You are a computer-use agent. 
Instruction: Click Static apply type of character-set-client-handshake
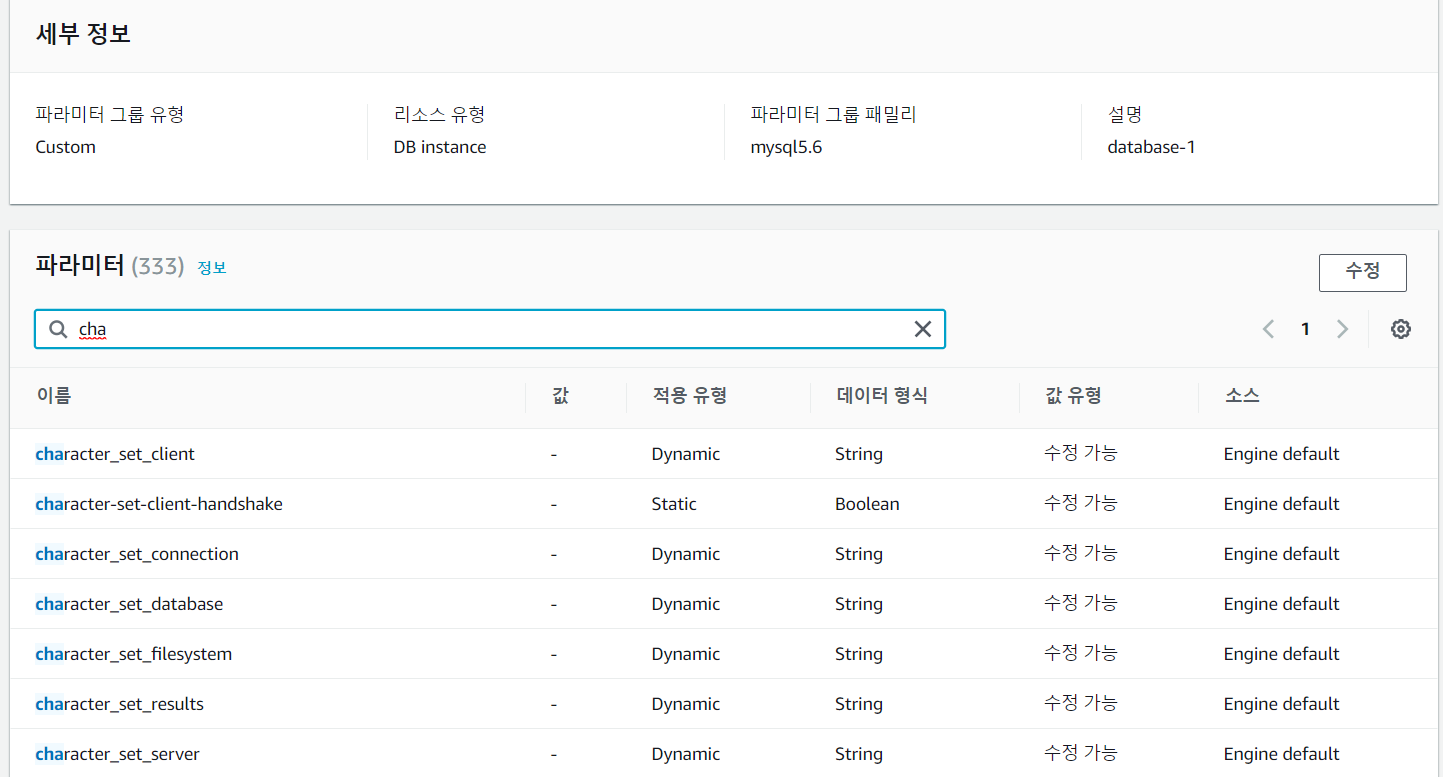pos(674,504)
